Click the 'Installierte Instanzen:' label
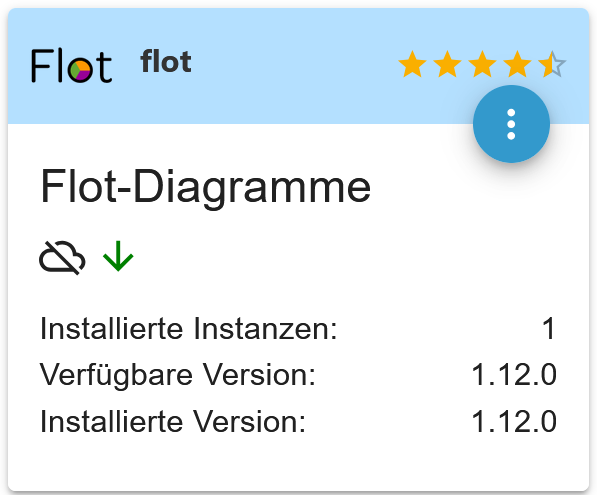 189,328
